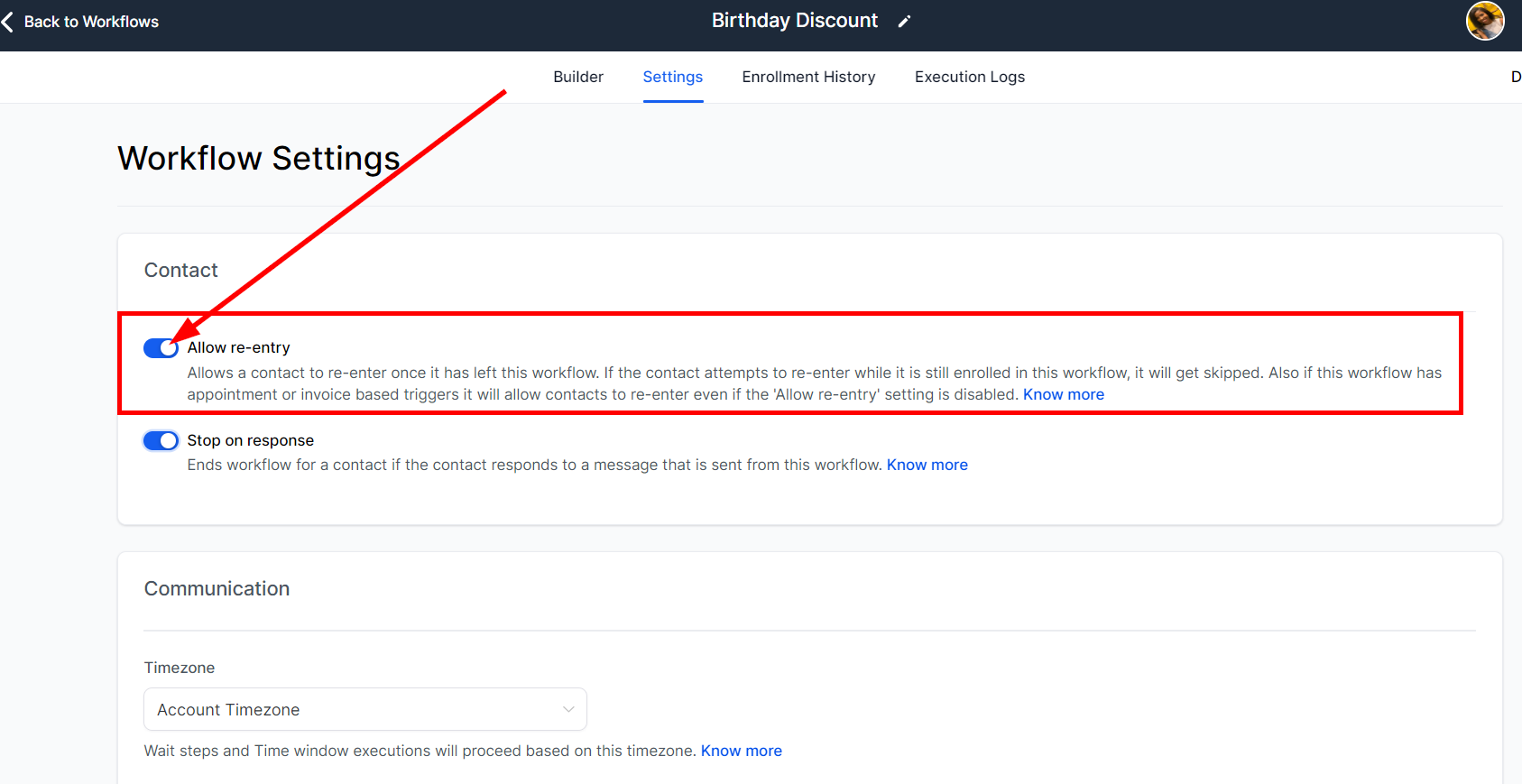This screenshot has width=1522, height=784.
Task: Click the Communication section heading
Action: pos(217,588)
